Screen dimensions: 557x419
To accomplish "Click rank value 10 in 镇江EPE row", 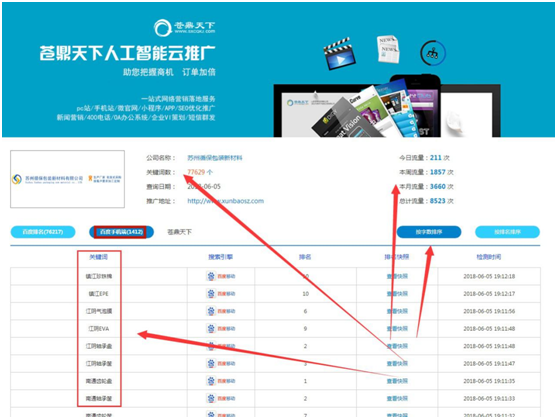I will click(x=305, y=294).
